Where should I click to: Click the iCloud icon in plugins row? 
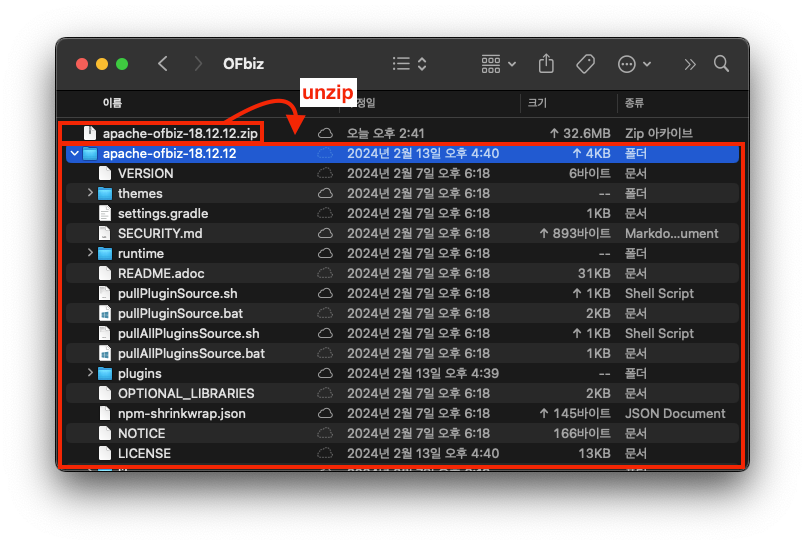[325, 374]
